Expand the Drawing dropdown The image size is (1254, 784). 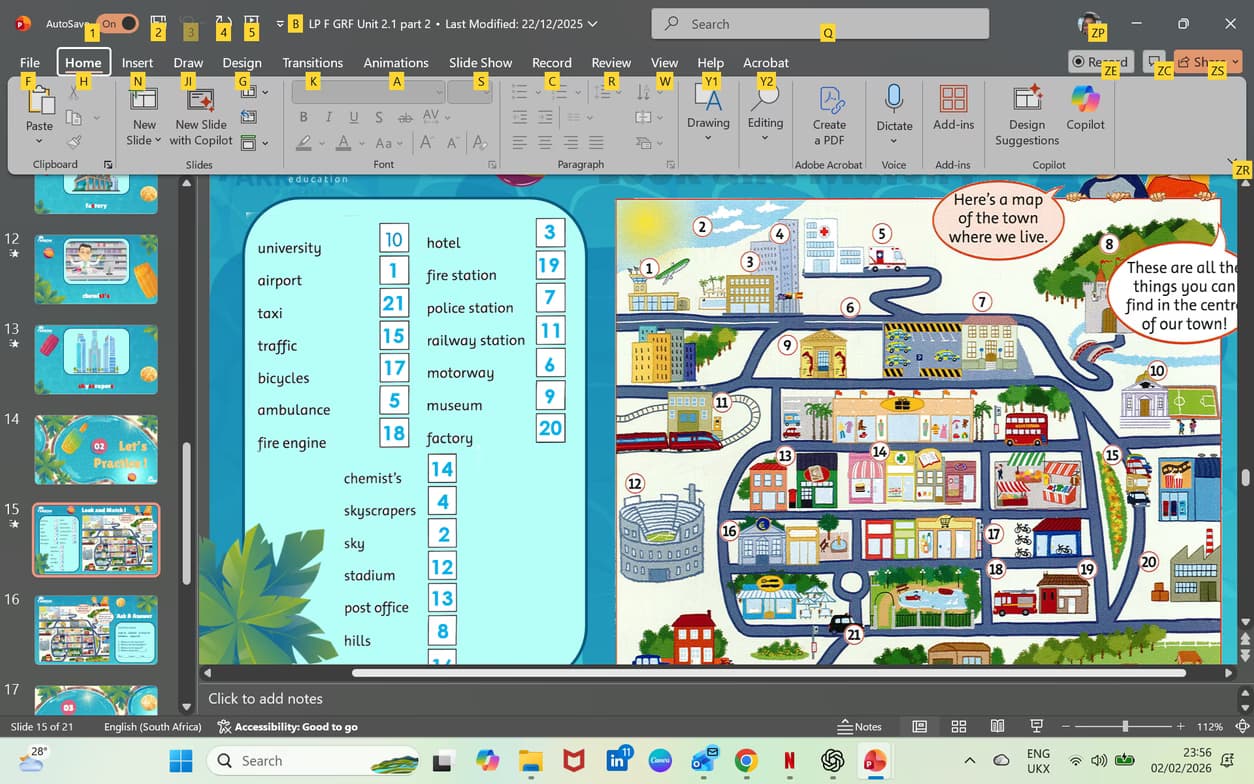pos(708,138)
